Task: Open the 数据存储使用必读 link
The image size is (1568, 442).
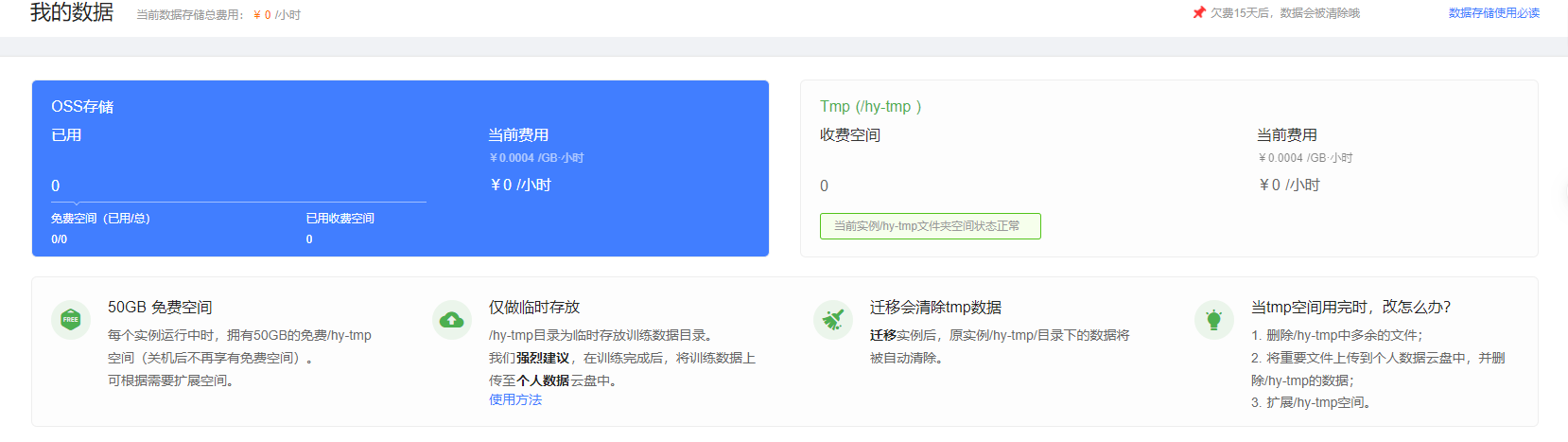Action: [1494, 13]
